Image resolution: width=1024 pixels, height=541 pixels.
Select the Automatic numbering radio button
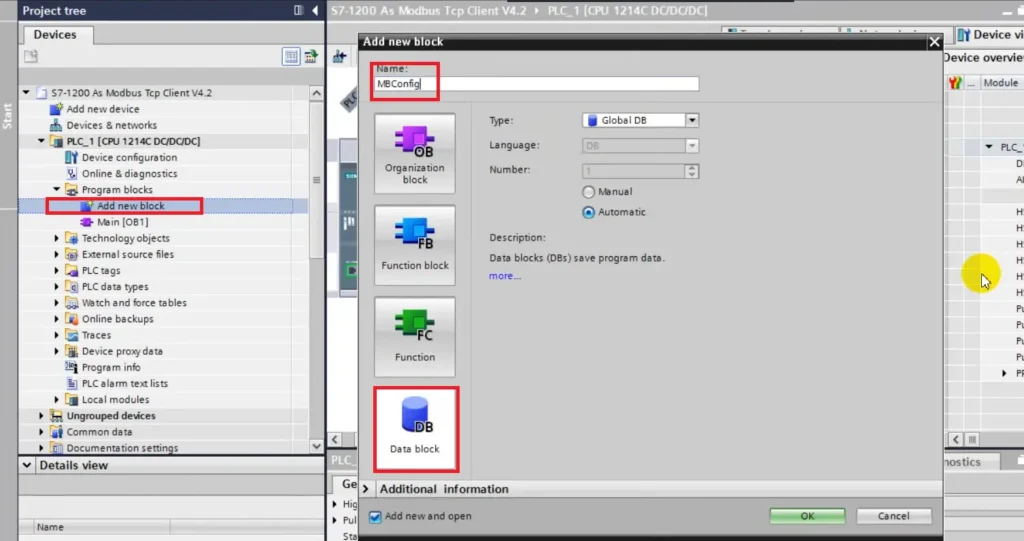click(588, 212)
